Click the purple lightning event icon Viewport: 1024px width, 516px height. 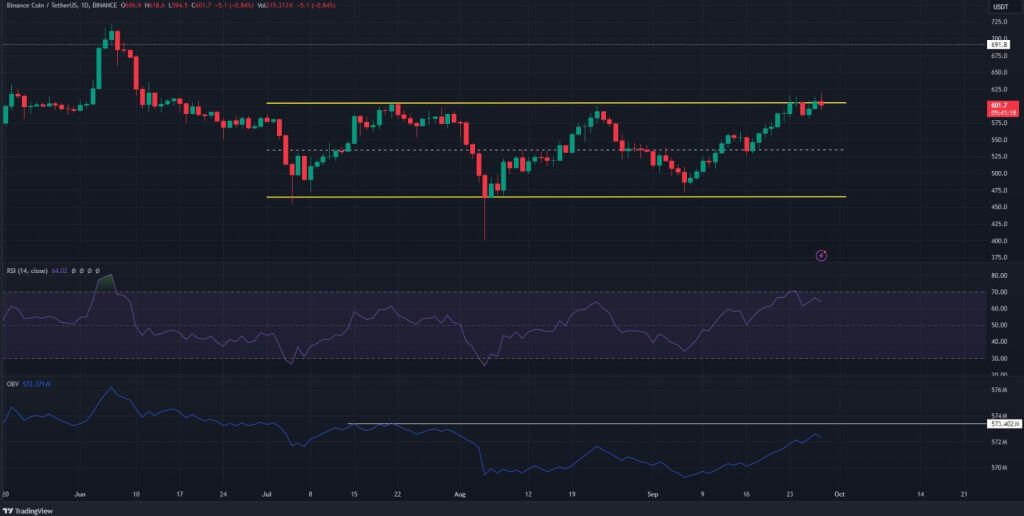pos(821,256)
